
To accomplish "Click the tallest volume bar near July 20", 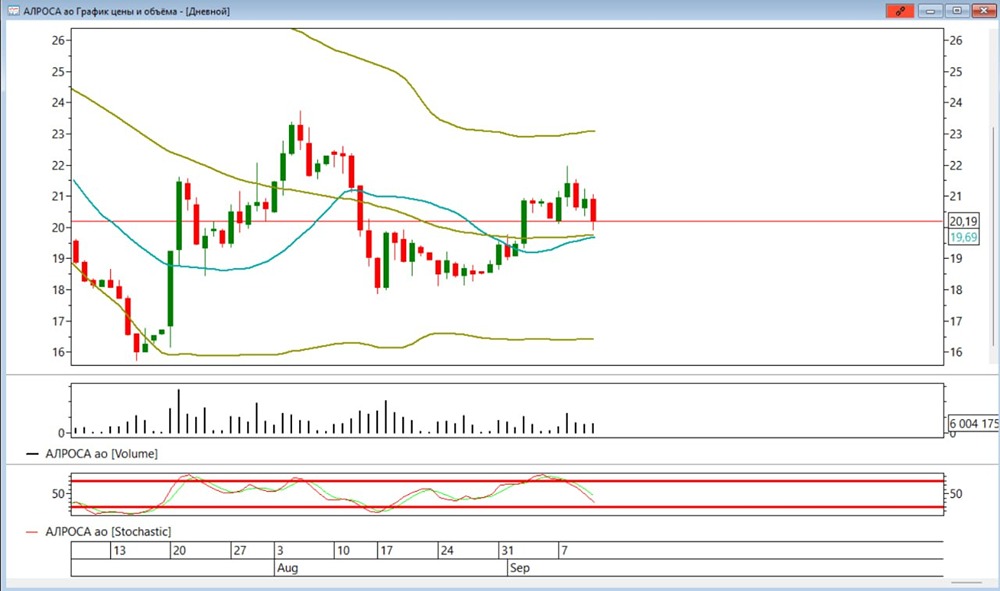I will tap(179, 411).
